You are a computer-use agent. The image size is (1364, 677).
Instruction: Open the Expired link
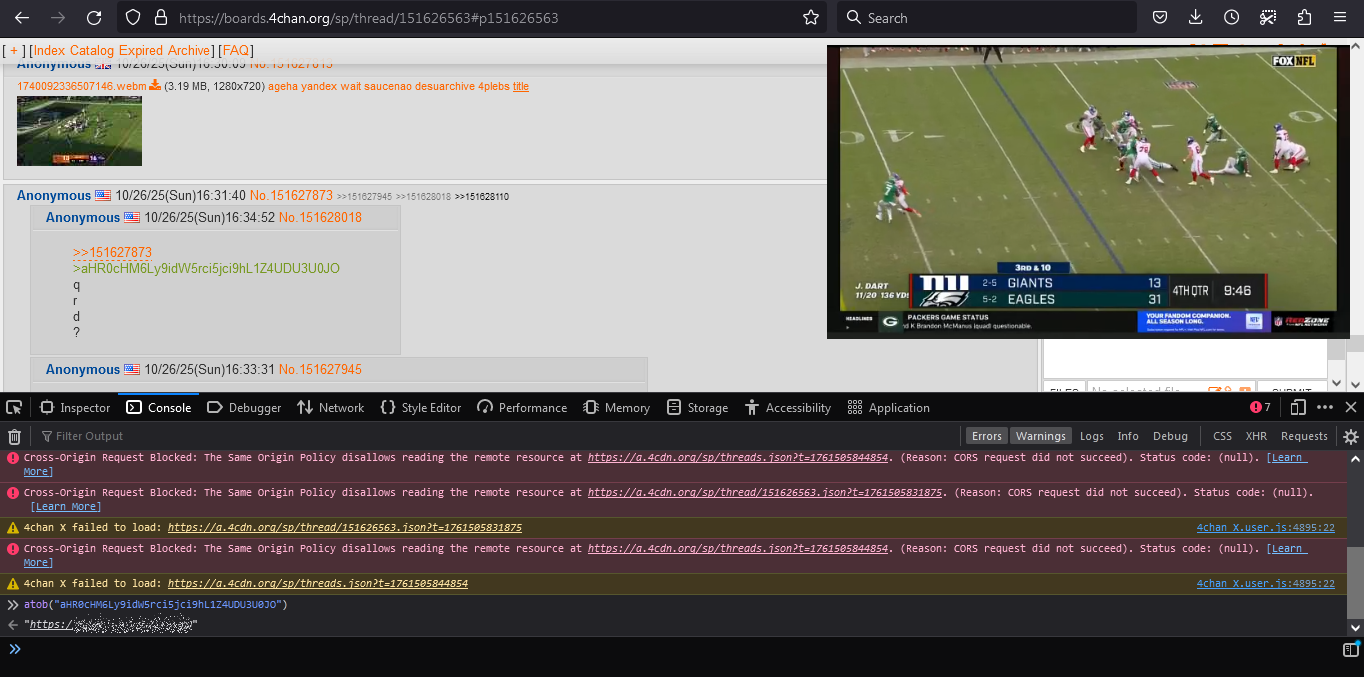[141, 50]
